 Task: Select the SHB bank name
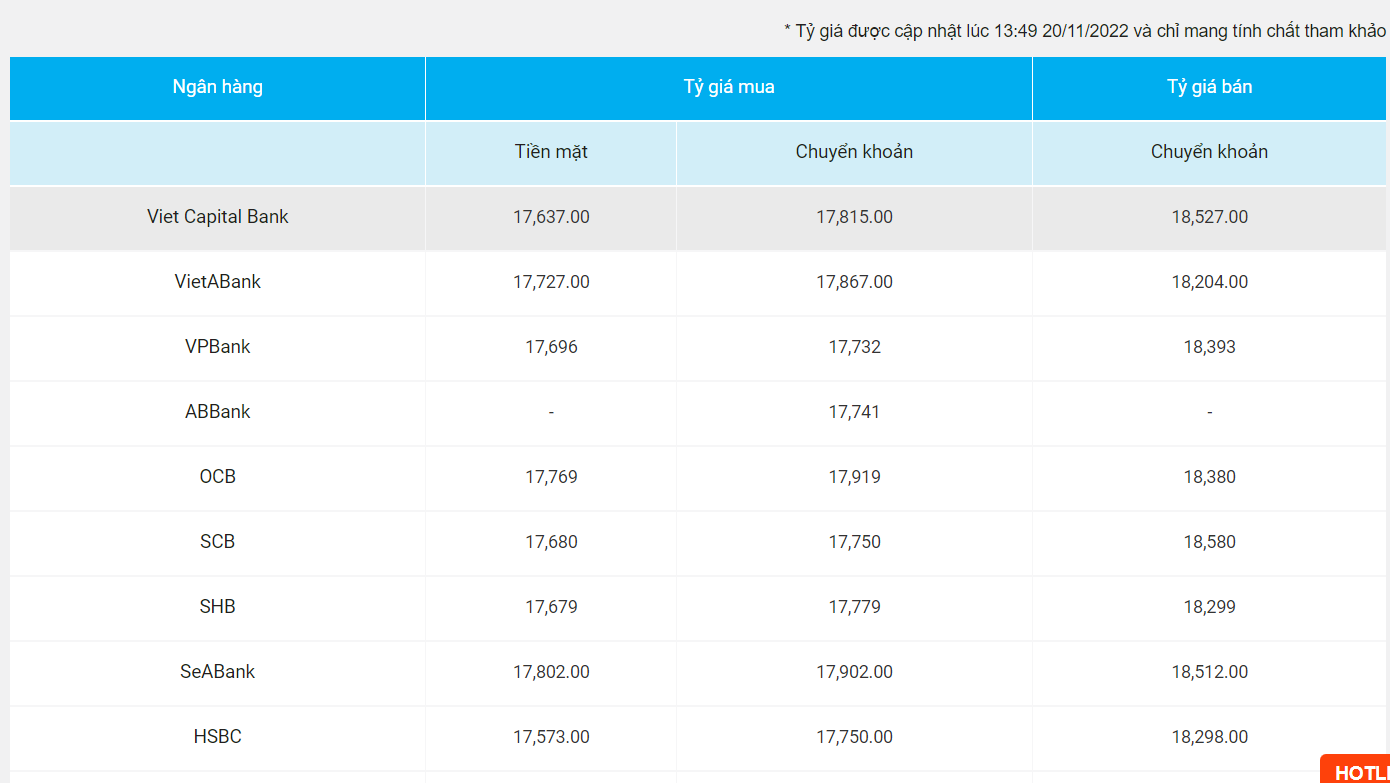click(x=217, y=607)
